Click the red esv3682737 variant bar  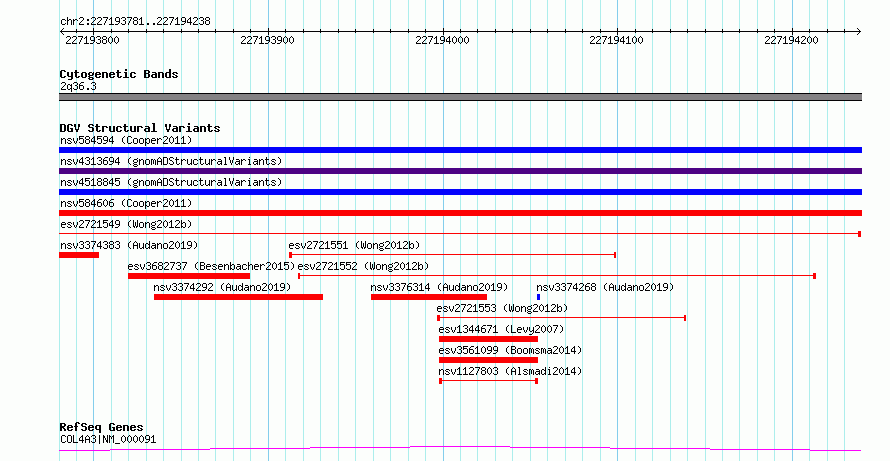coord(189,276)
